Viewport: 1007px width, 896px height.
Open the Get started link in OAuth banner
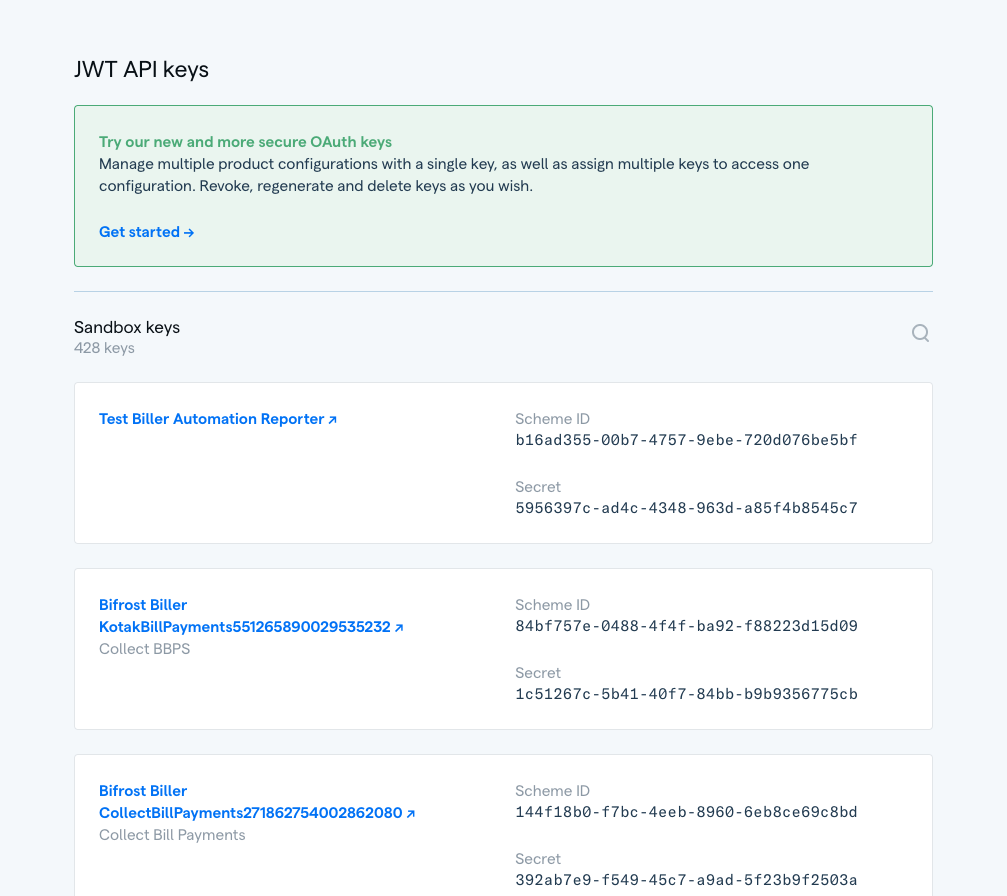click(x=146, y=232)
